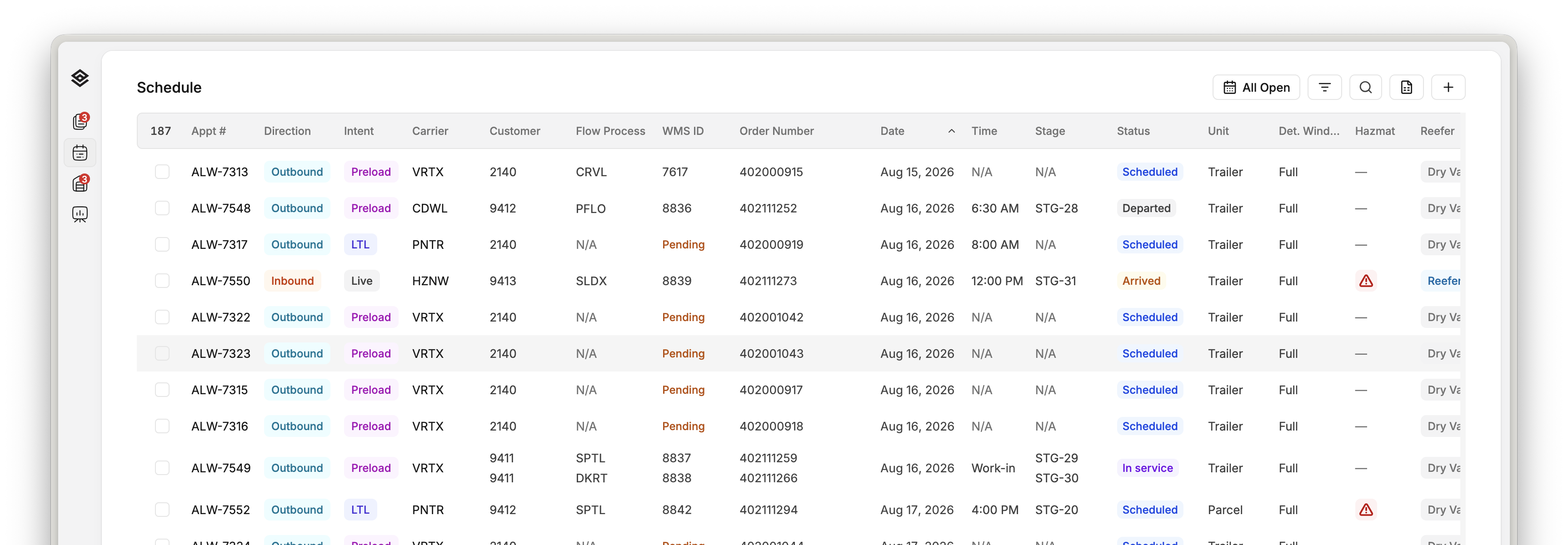Screen dimensions: 1568x545
Task: Click the Work-in time on ALW-7549
Action: click(x=993, y=468)
